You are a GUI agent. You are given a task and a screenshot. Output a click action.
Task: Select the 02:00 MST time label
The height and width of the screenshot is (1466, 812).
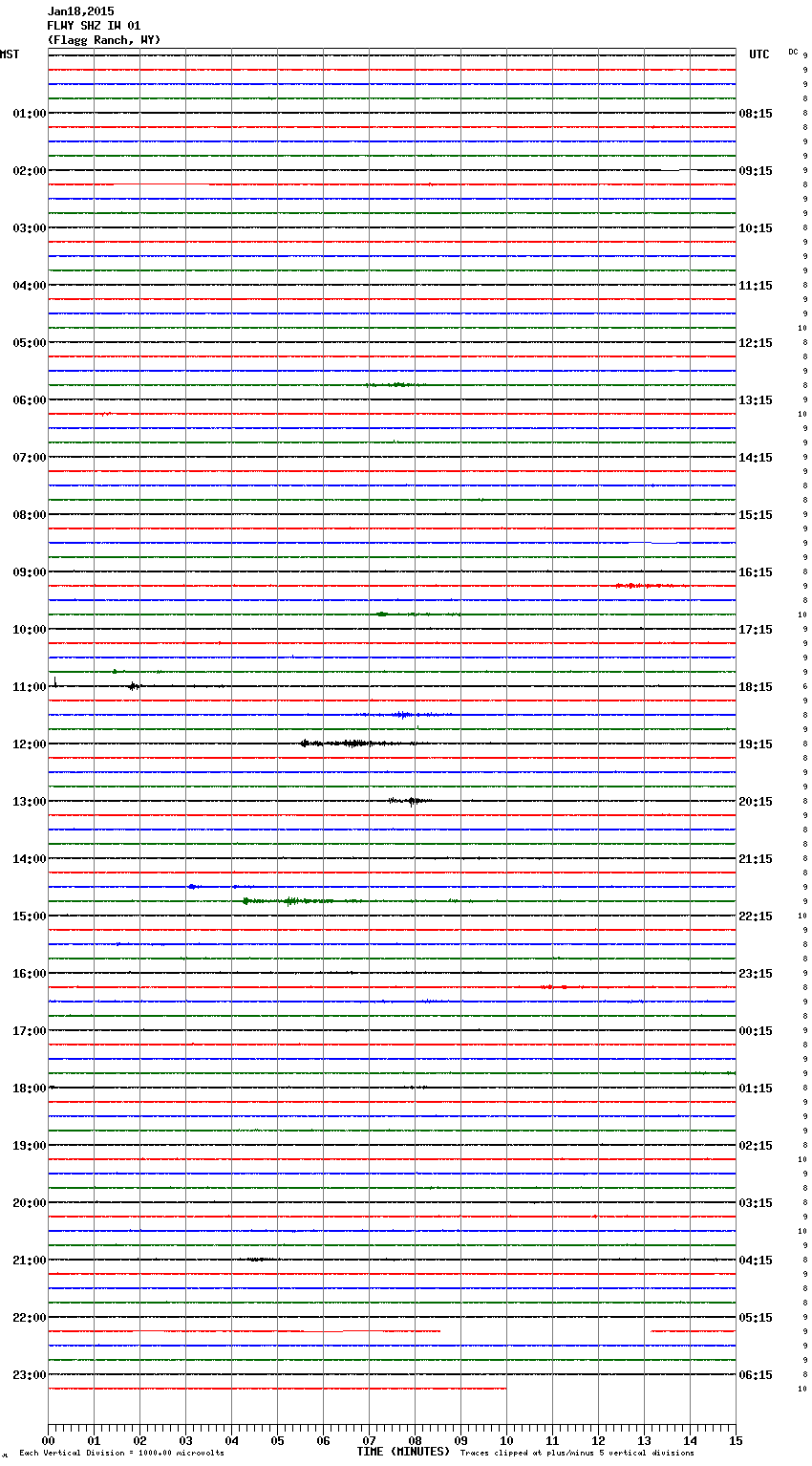30,171
